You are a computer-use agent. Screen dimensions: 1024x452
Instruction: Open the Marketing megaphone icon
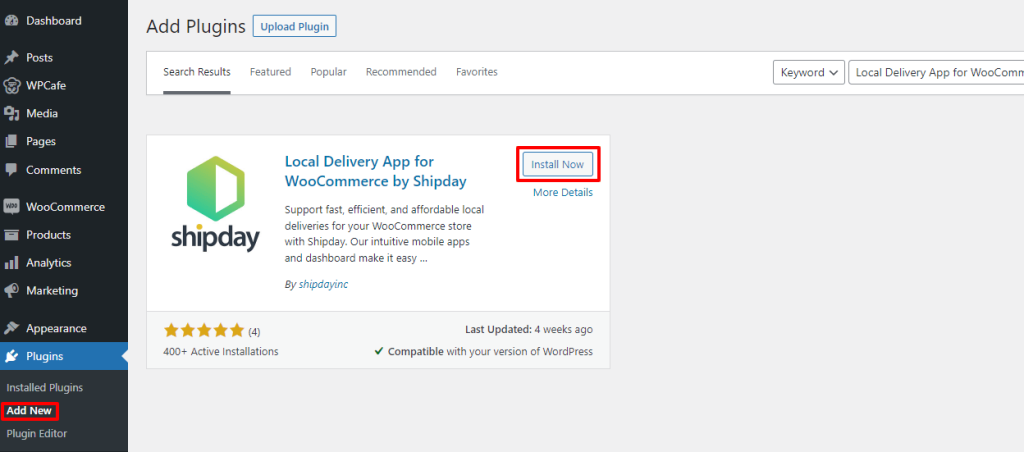click(11, 291)
